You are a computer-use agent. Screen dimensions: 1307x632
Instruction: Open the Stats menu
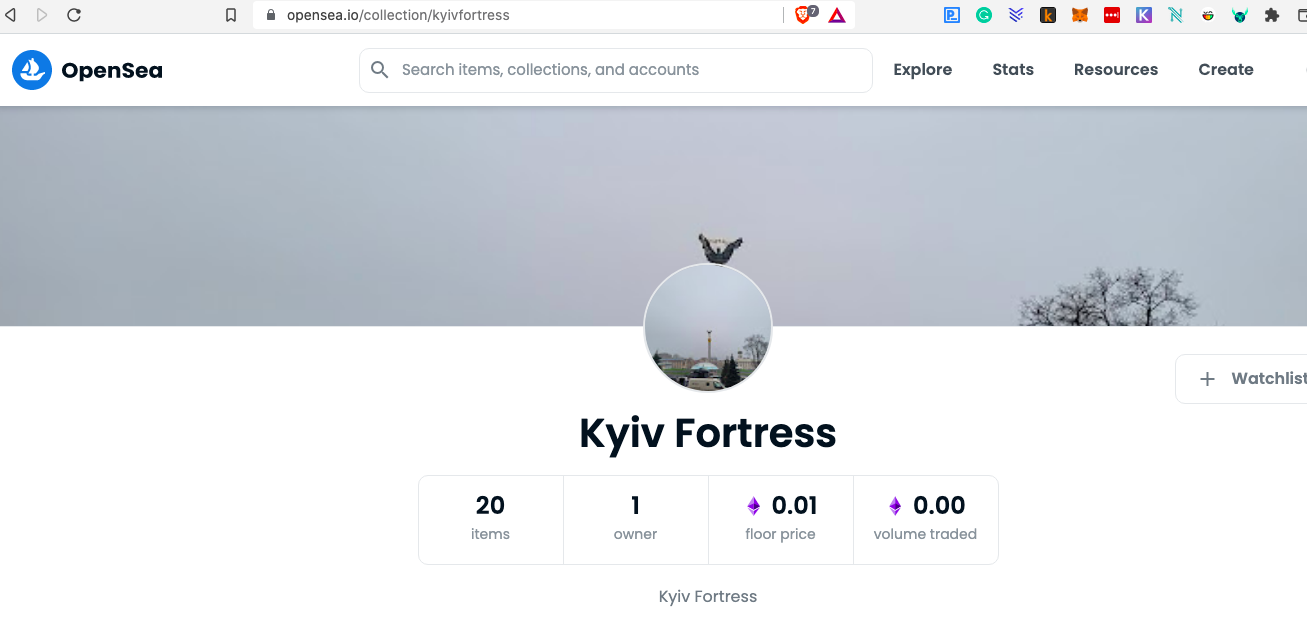[1013, 70]
